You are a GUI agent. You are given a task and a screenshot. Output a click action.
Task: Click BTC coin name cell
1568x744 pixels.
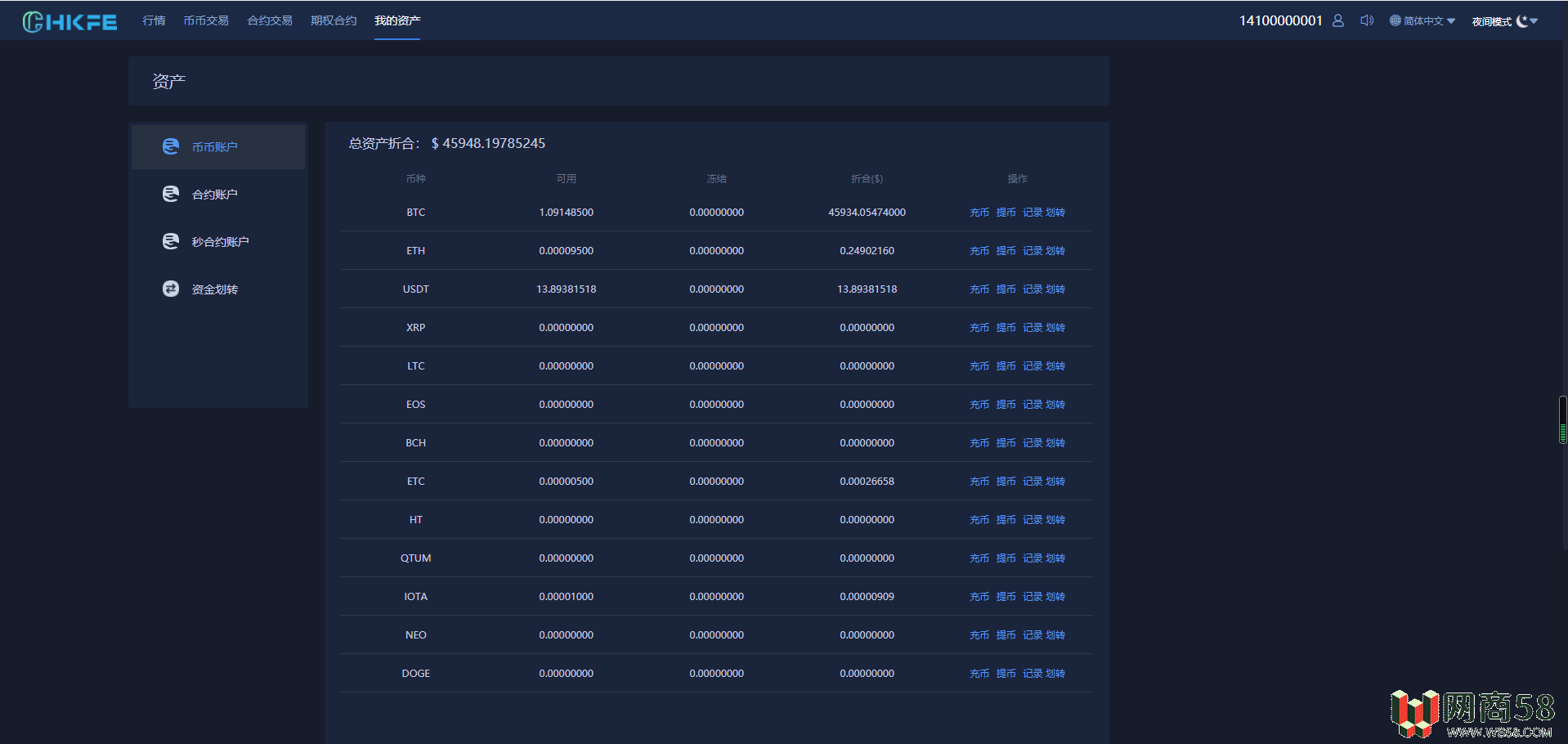point(416,213)
